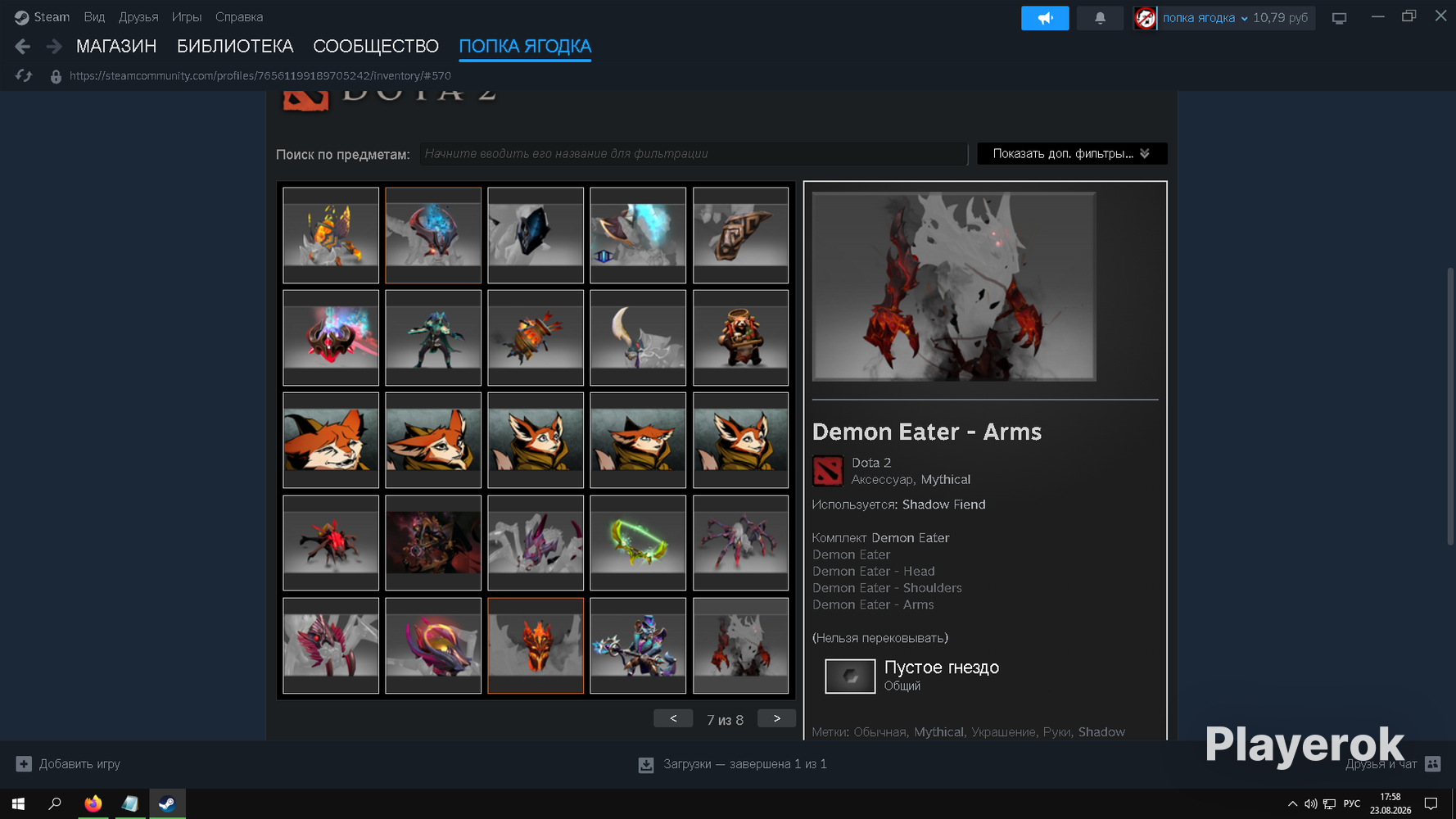Viewport: 1456px width, 819px height.
Task: Click the Dota 2 logo in item details
Action: pos(828,471)
